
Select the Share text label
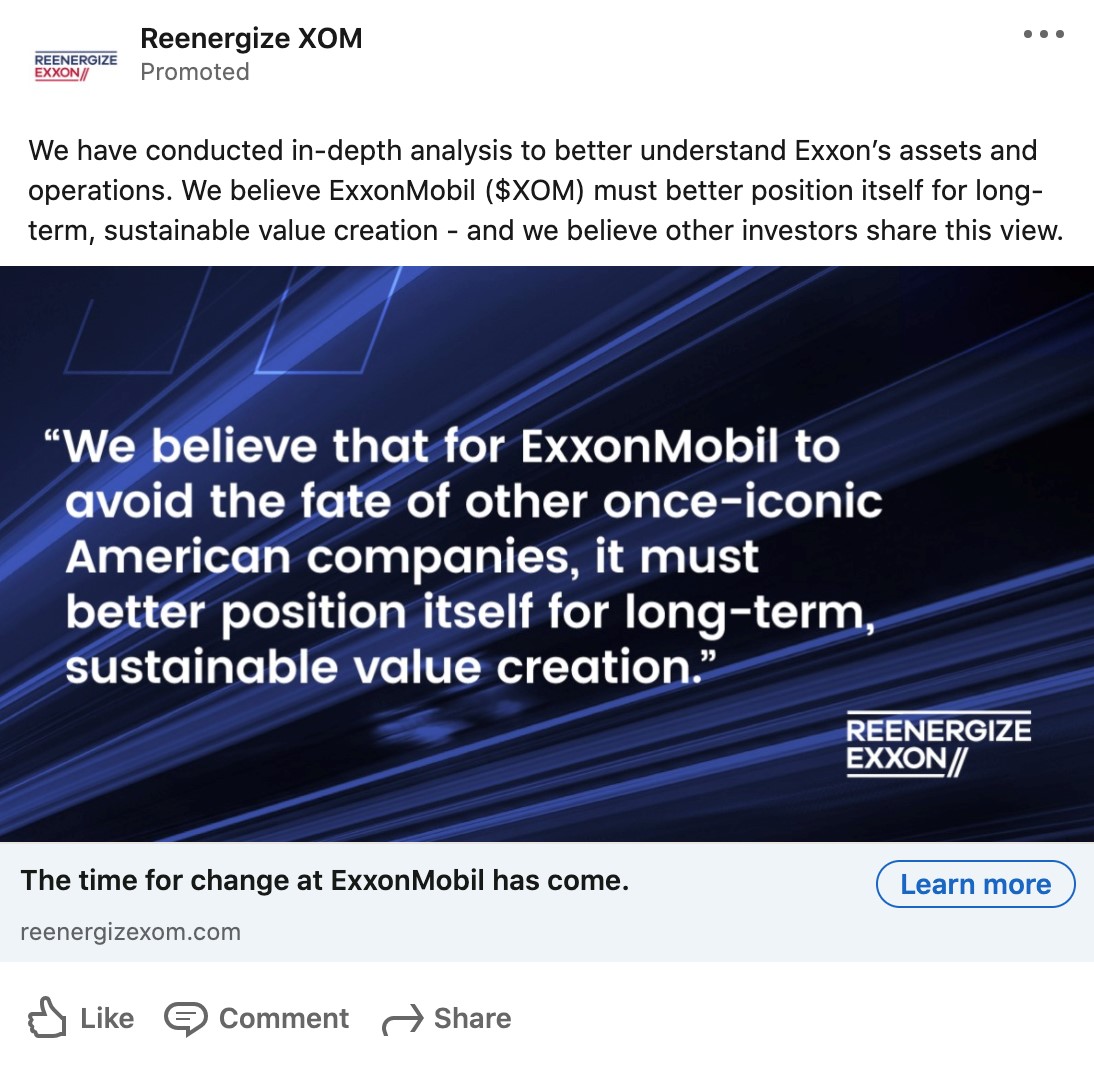pyautogui.click(x=472, y=1018)
